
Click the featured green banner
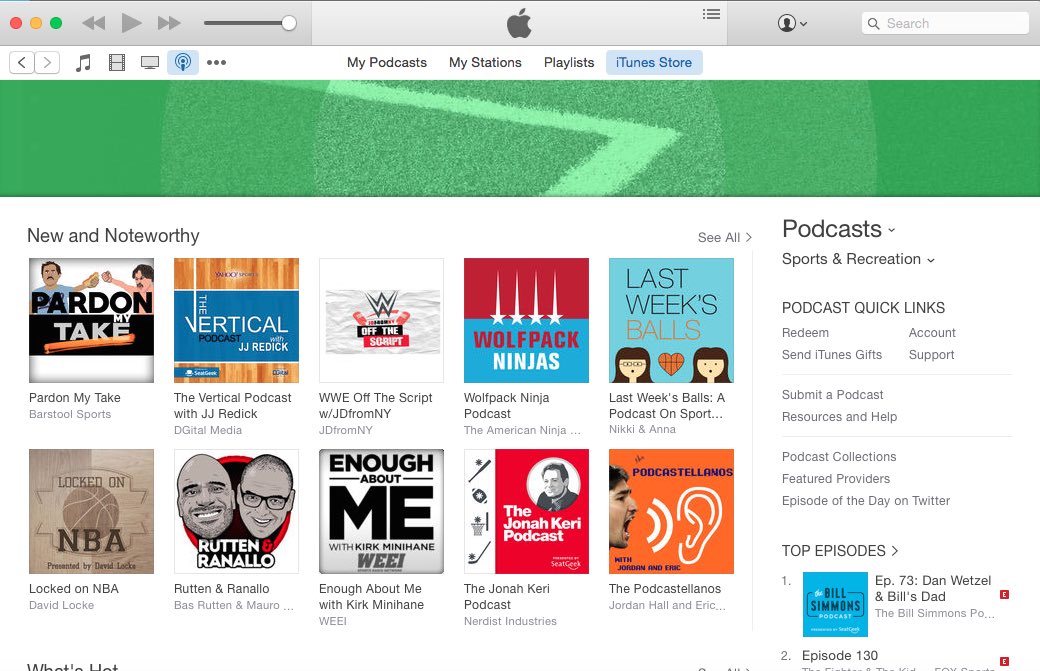pos(520,138)
